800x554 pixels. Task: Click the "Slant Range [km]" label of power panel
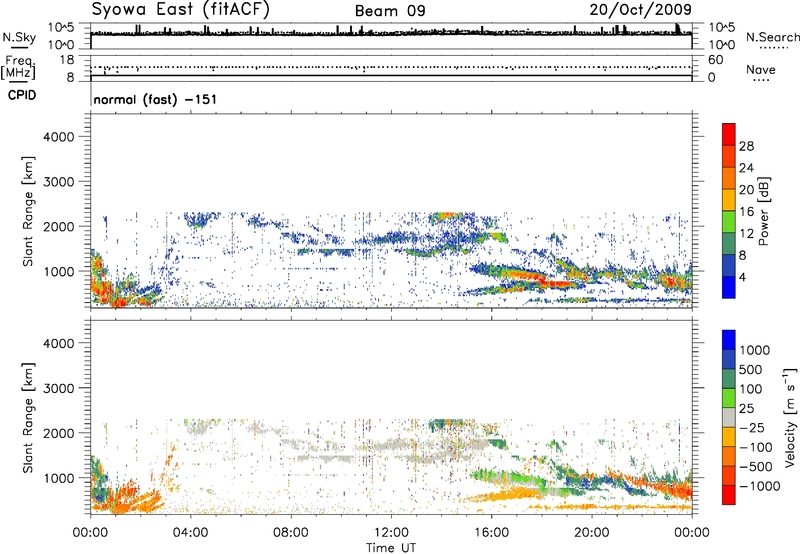[x=28, y=211]
